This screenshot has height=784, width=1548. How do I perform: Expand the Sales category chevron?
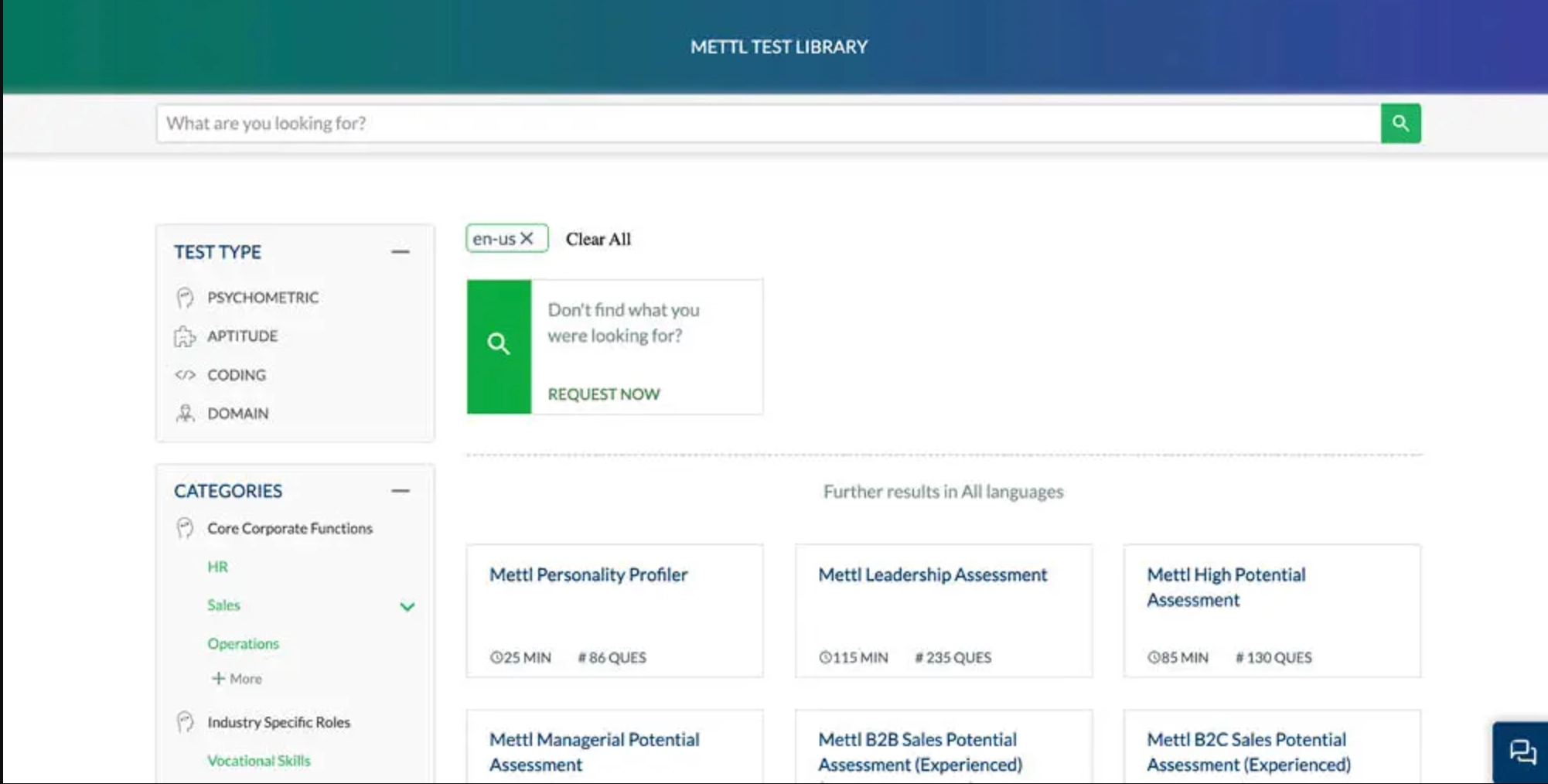407,606
